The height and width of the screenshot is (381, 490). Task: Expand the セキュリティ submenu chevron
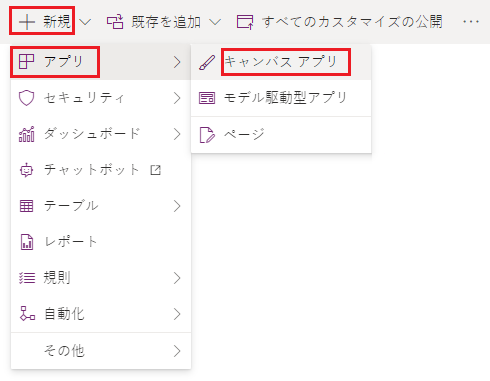(177, 98)
